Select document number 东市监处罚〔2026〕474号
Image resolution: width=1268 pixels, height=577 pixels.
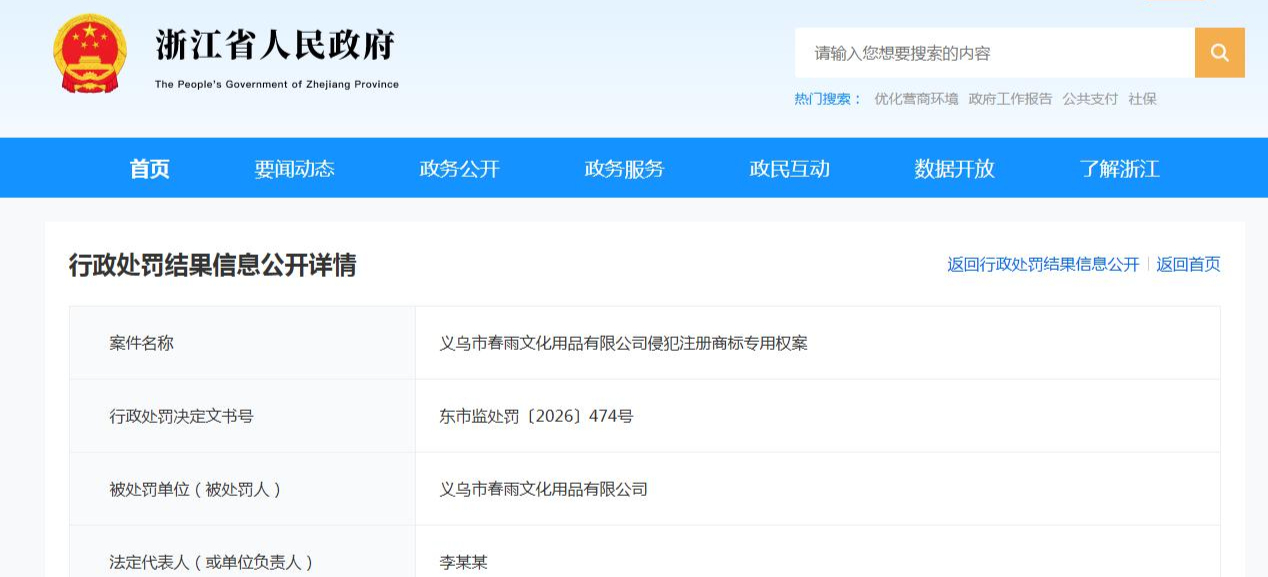tap(537, 416)
